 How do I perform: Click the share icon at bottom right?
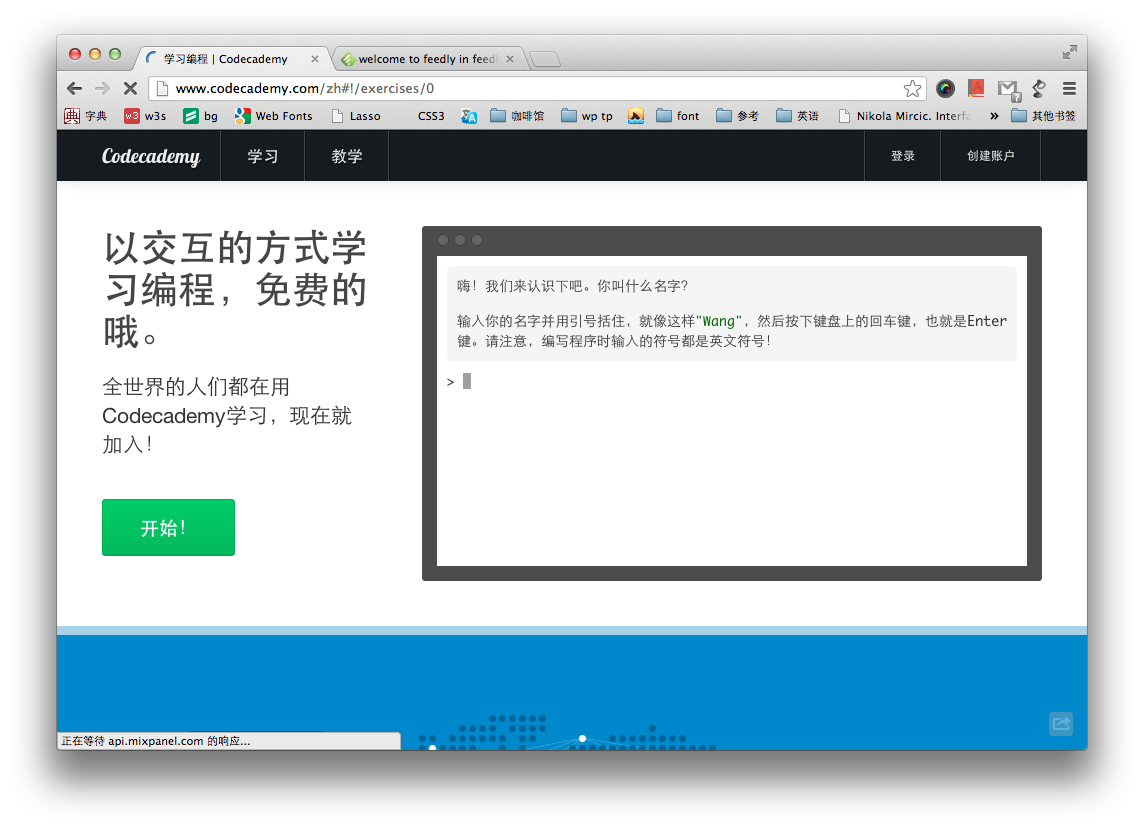[x=1061, y=724]
